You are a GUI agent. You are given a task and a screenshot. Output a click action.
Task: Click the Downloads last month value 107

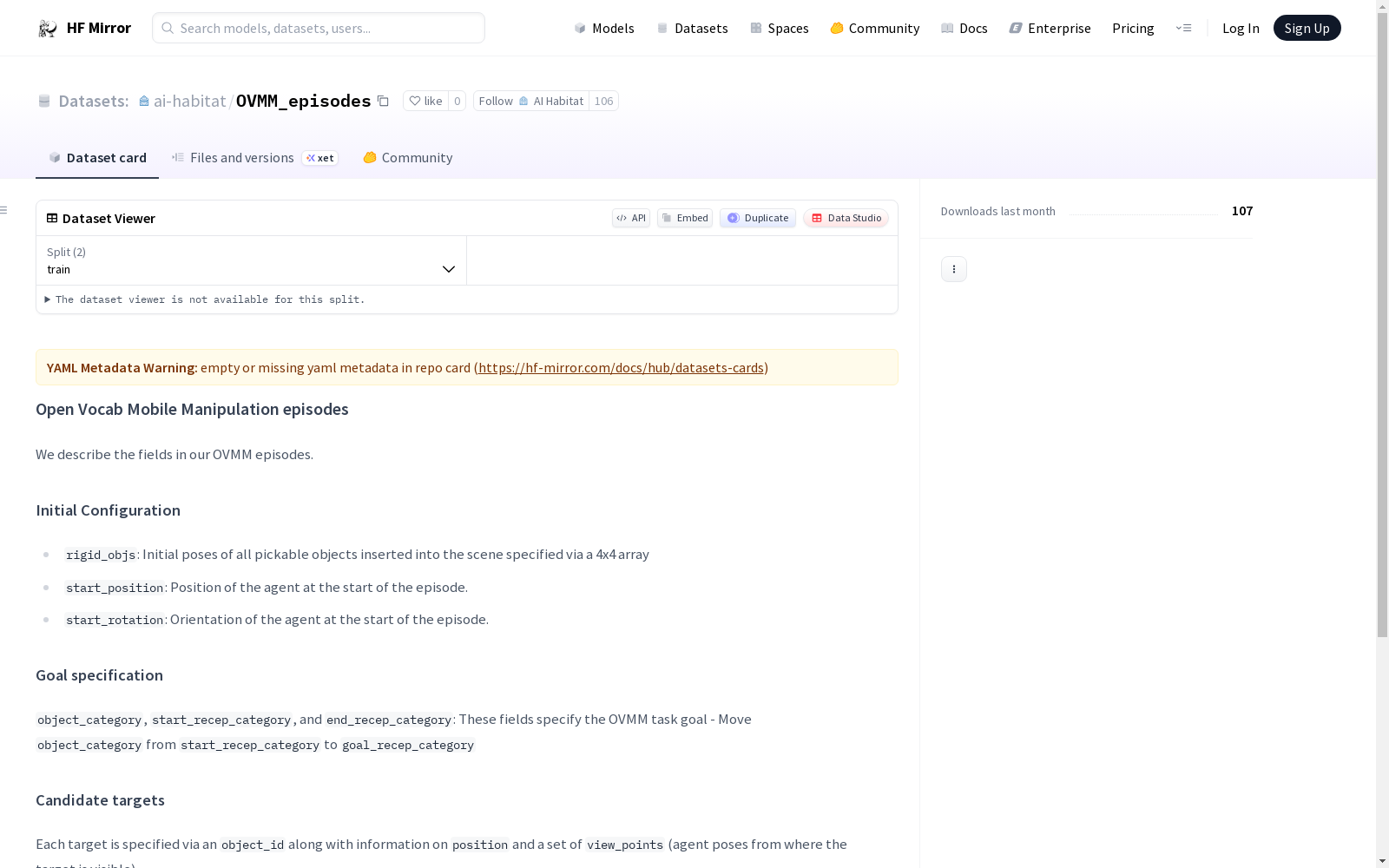pyautogui.click(x=1242, y=211)
